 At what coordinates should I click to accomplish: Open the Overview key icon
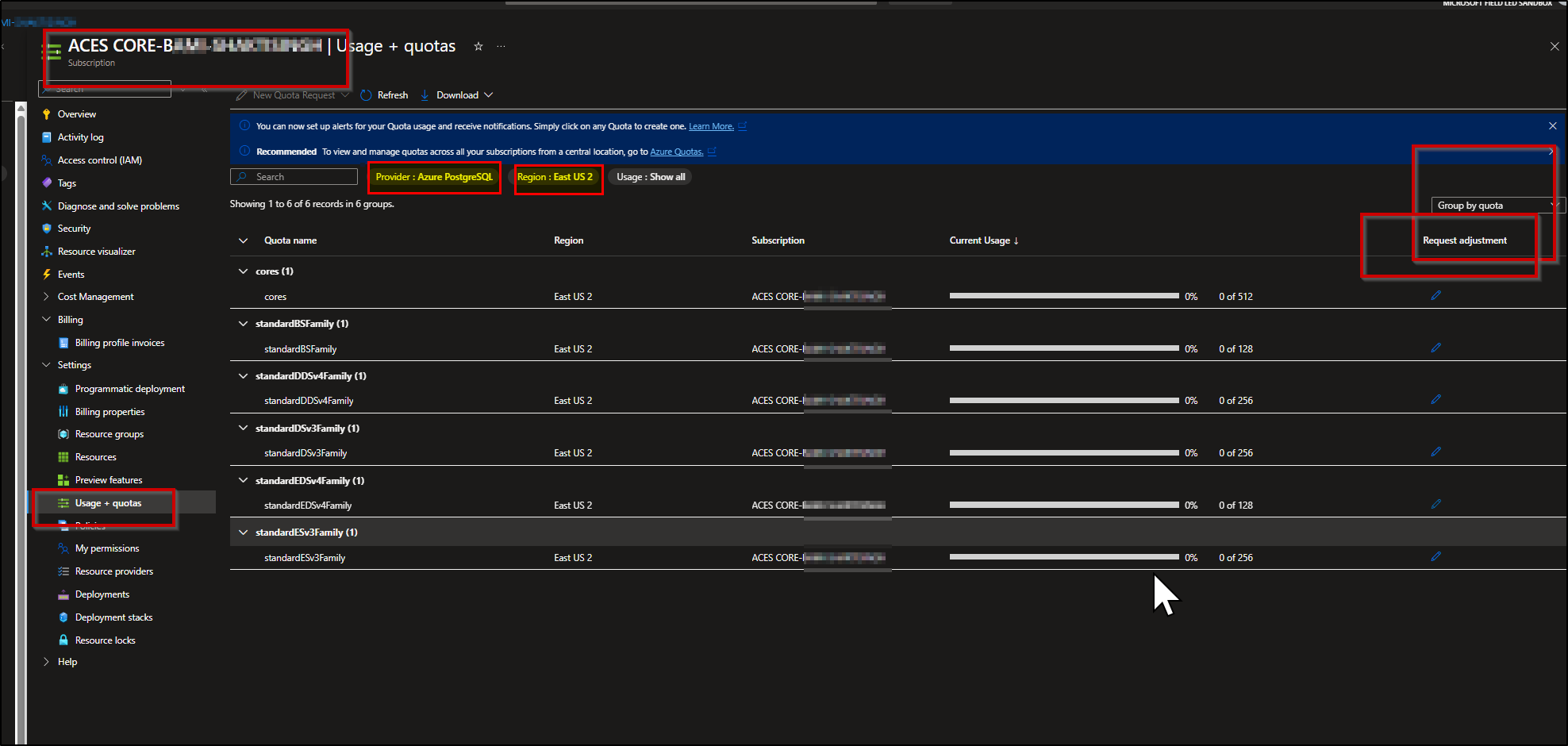click(47, 114)
